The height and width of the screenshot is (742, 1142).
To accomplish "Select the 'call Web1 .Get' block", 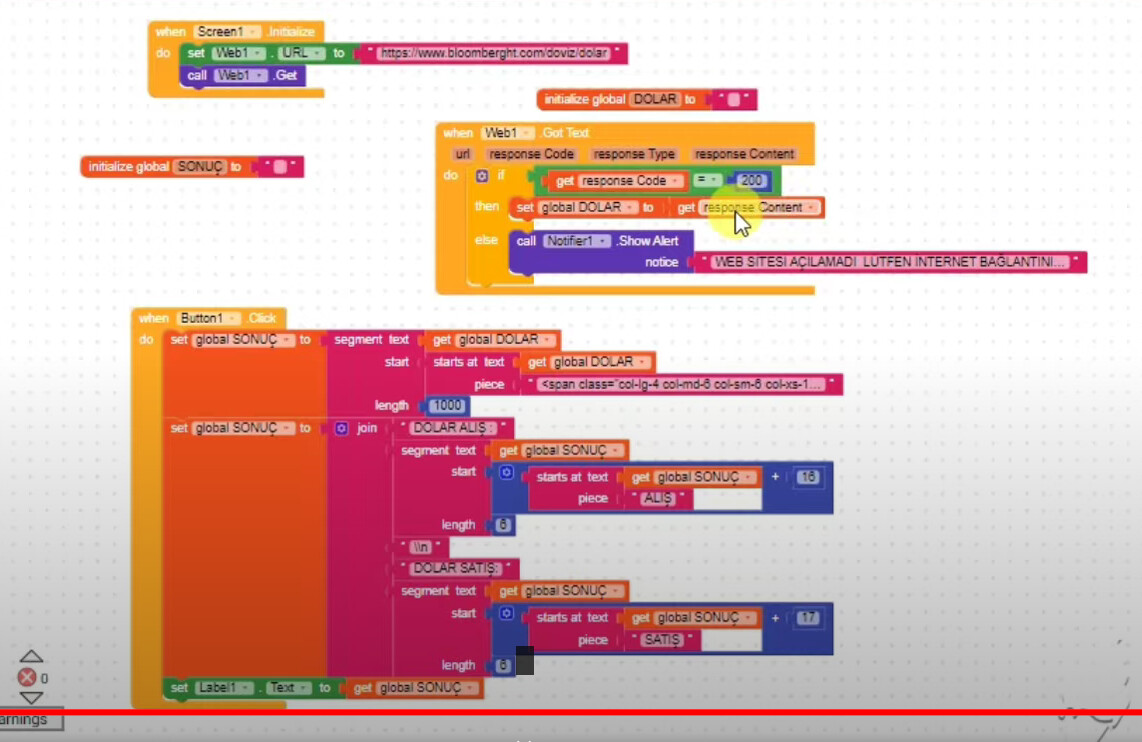I will coord(242,75).
